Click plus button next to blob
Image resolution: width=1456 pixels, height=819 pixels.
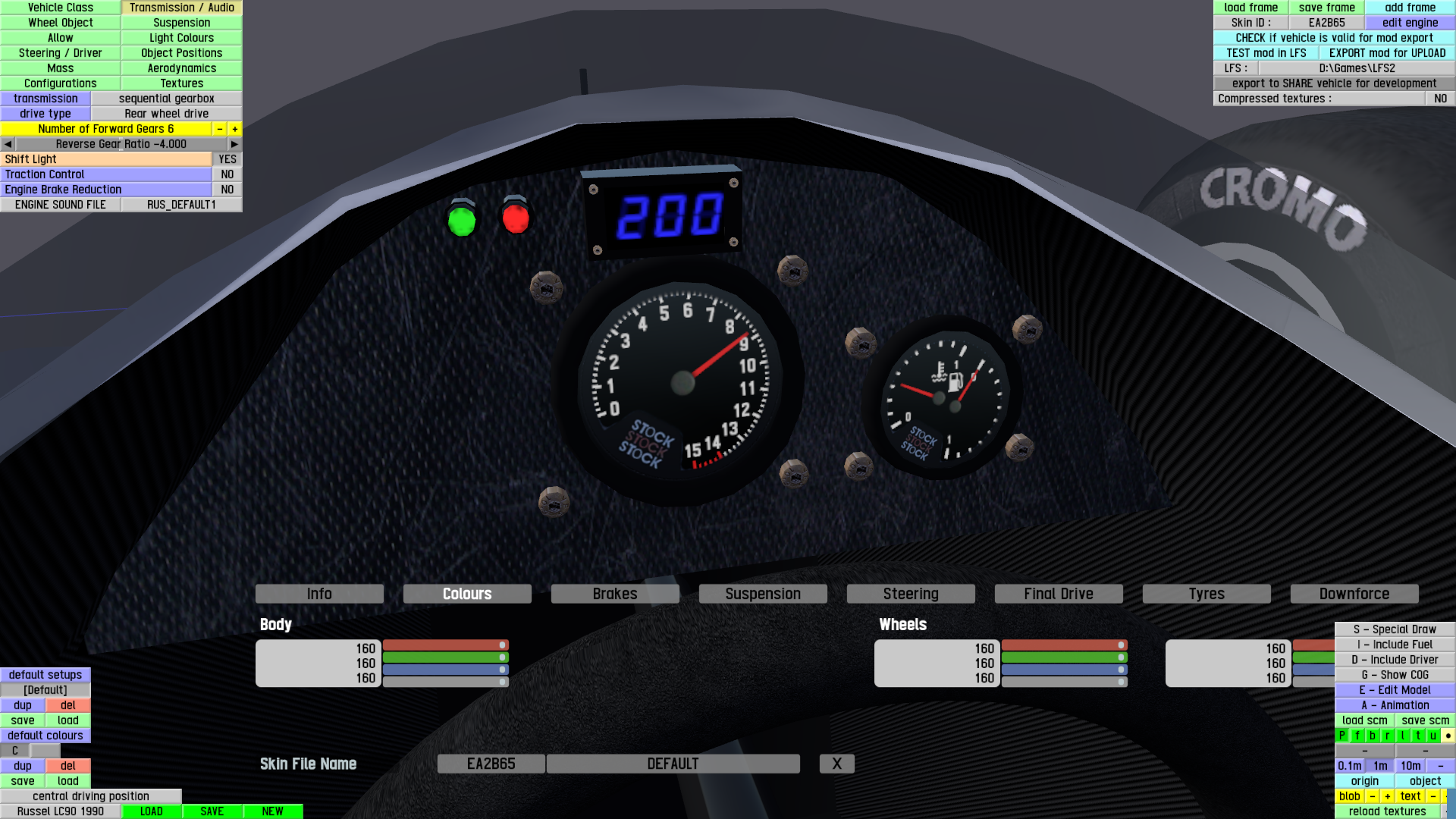1388,796
